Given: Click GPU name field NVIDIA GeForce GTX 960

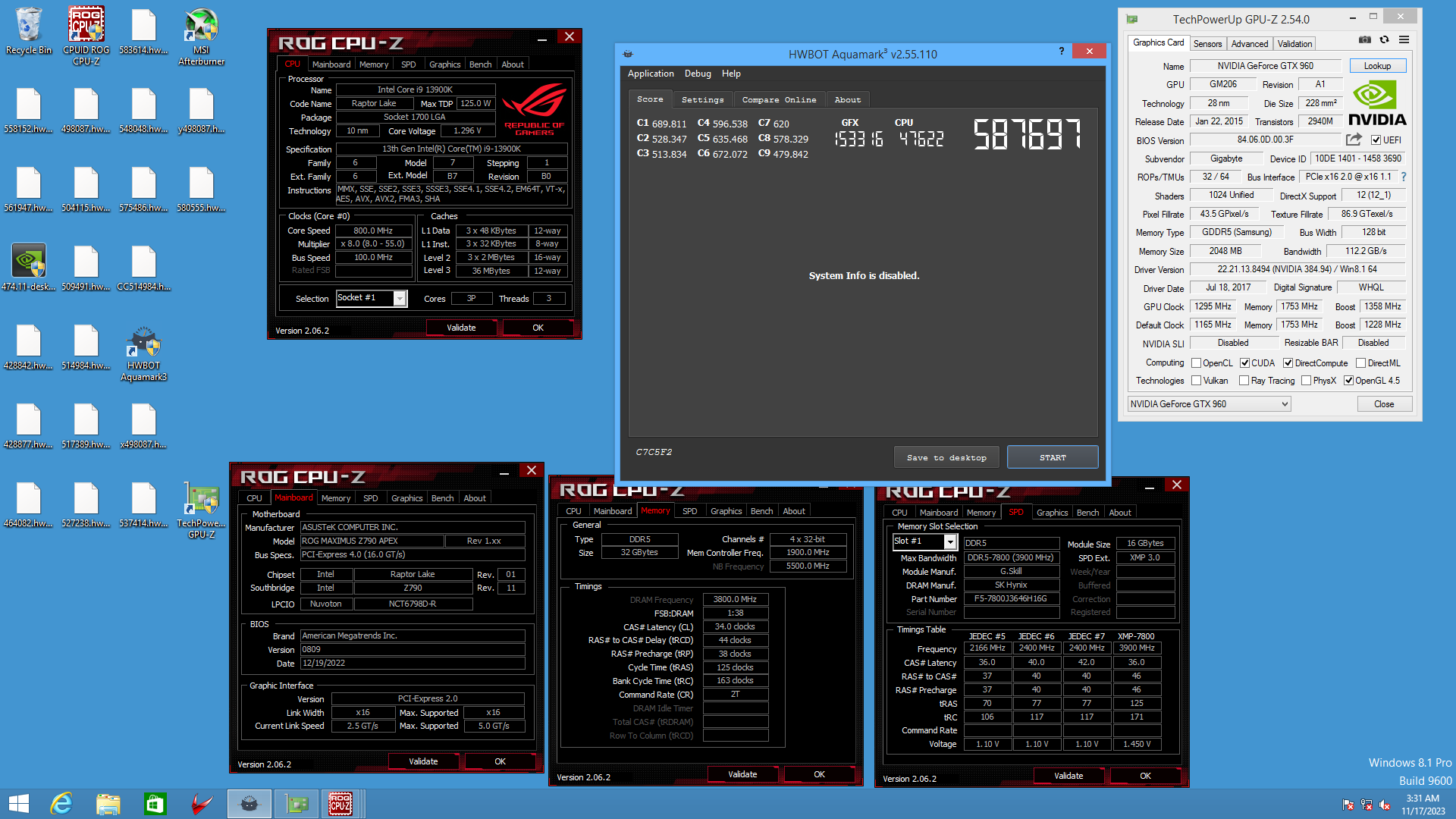Looking at the screenshot, I should tap(1265, 66).
